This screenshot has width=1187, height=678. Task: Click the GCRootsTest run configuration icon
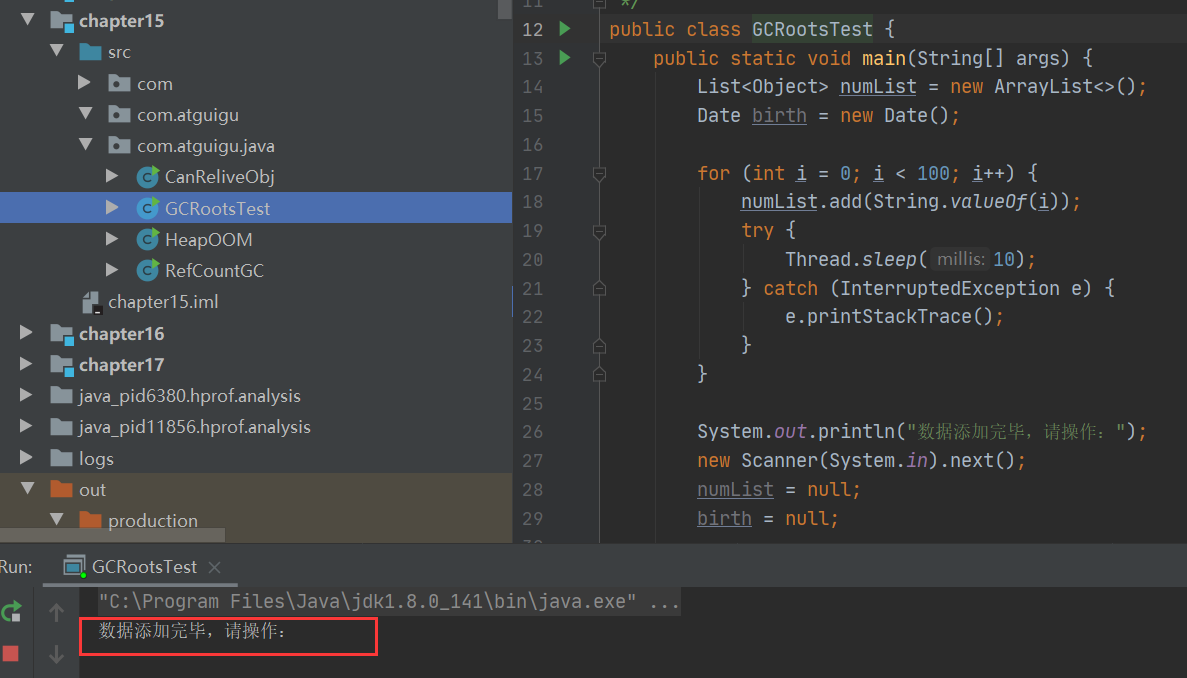[x=74, y=566]
